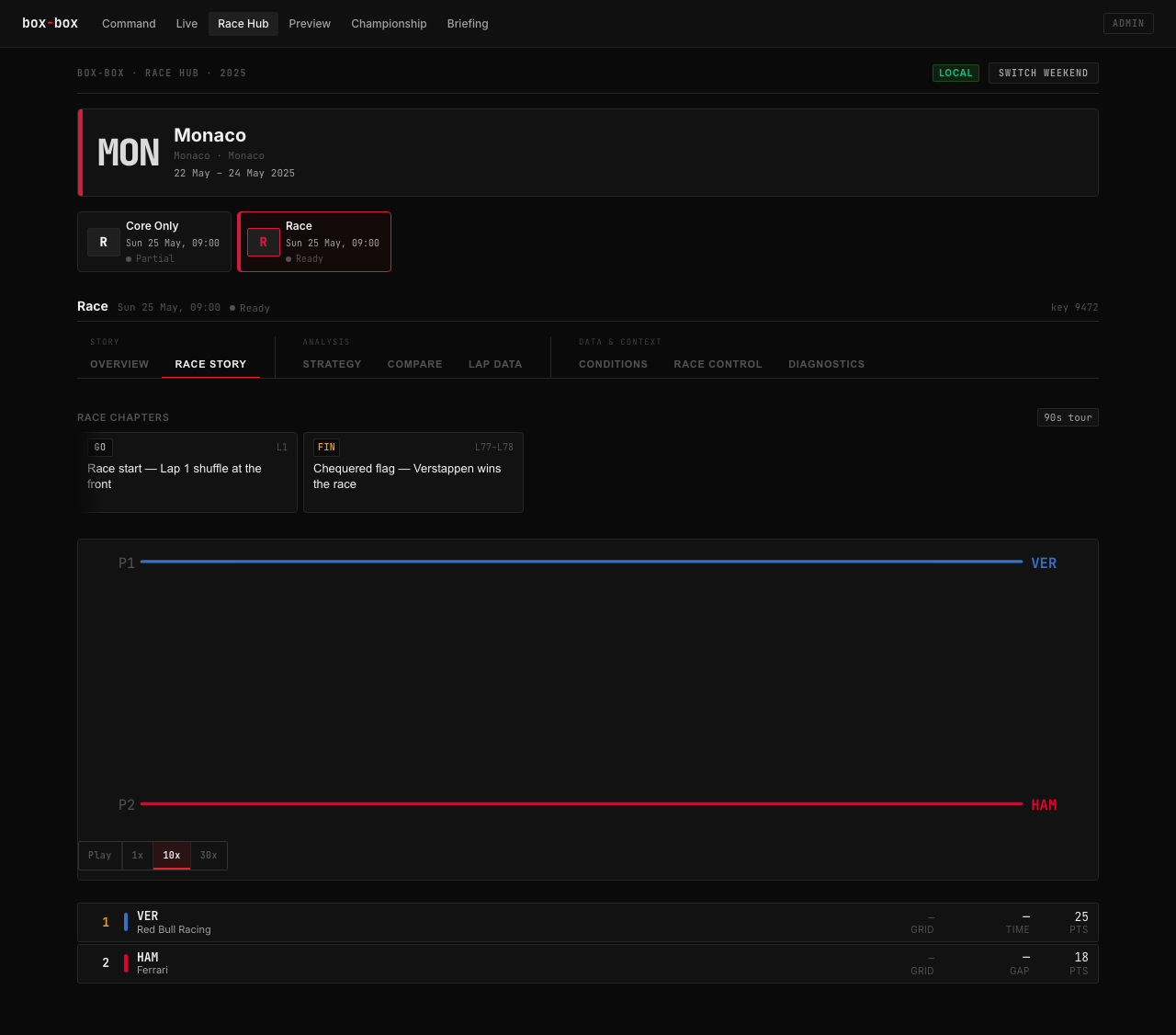Set playback speed to 30x

click(209, 856)
